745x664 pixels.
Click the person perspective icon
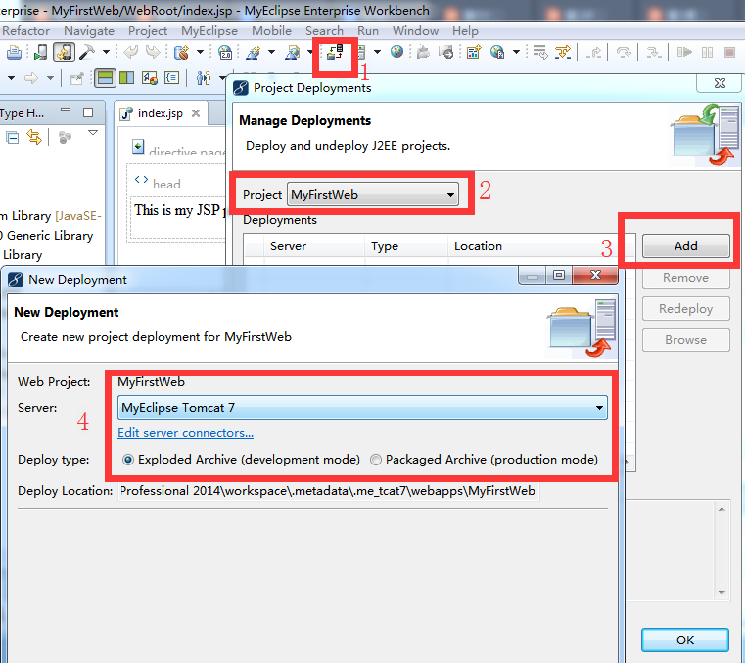(x=203, y=77)
